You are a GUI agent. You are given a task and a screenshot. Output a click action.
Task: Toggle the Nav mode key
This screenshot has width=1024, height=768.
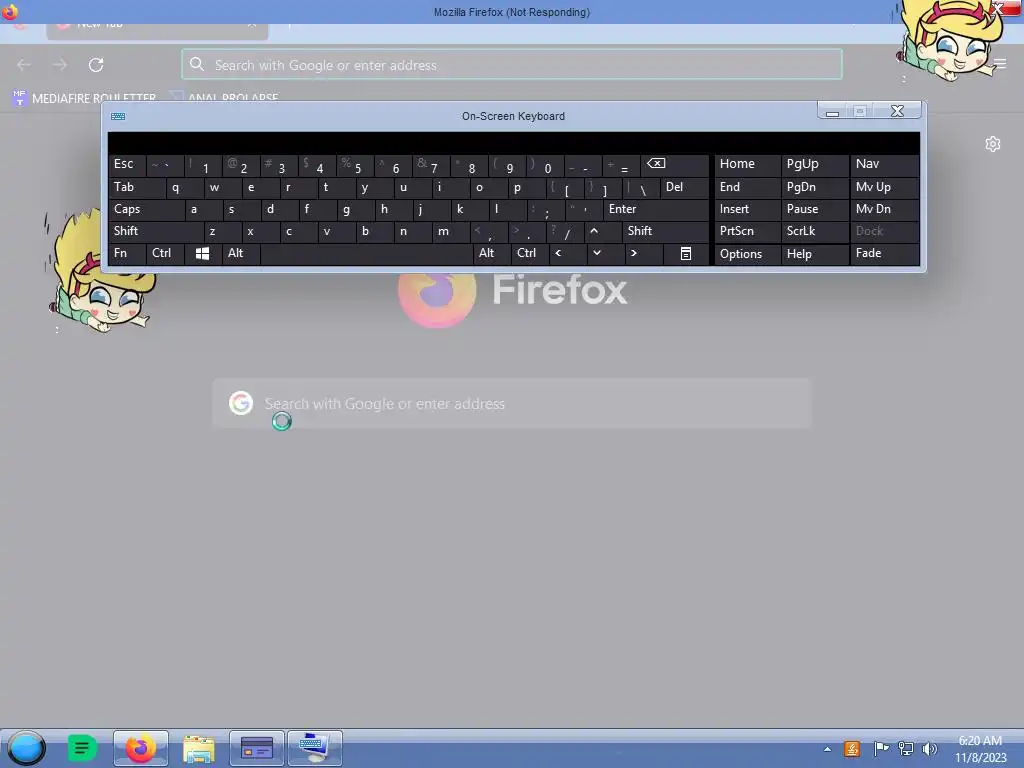[885, 165]
